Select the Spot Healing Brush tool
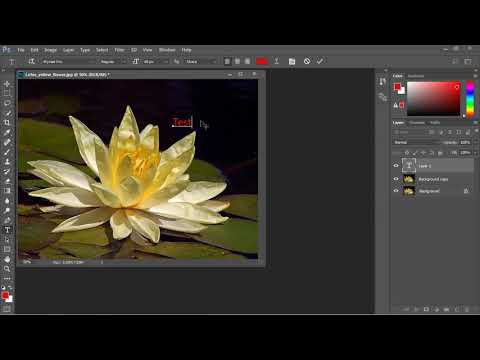 (x=7, y=142)
